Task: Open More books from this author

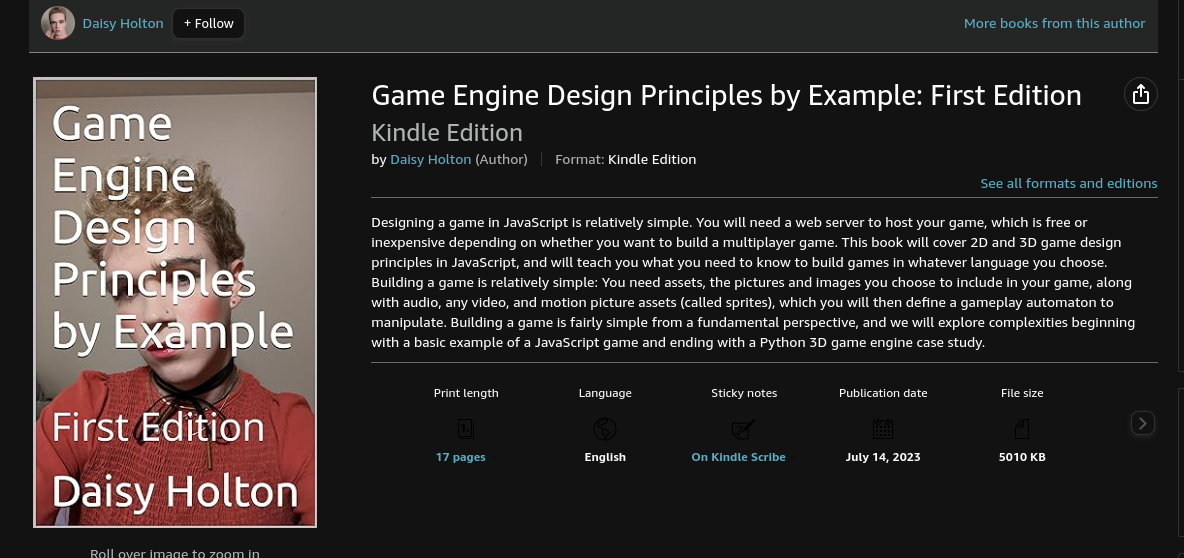Action: (x=1054, y=23)
